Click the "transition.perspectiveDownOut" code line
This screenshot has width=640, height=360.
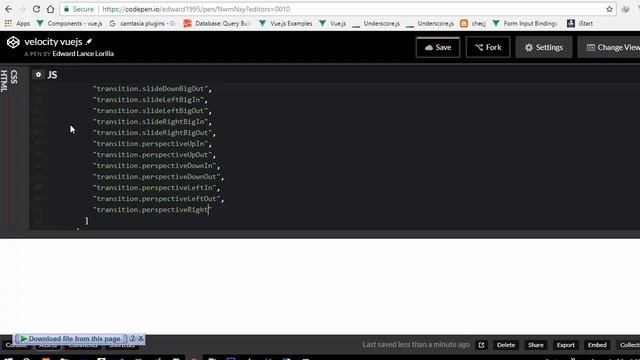tap(158, 177)
